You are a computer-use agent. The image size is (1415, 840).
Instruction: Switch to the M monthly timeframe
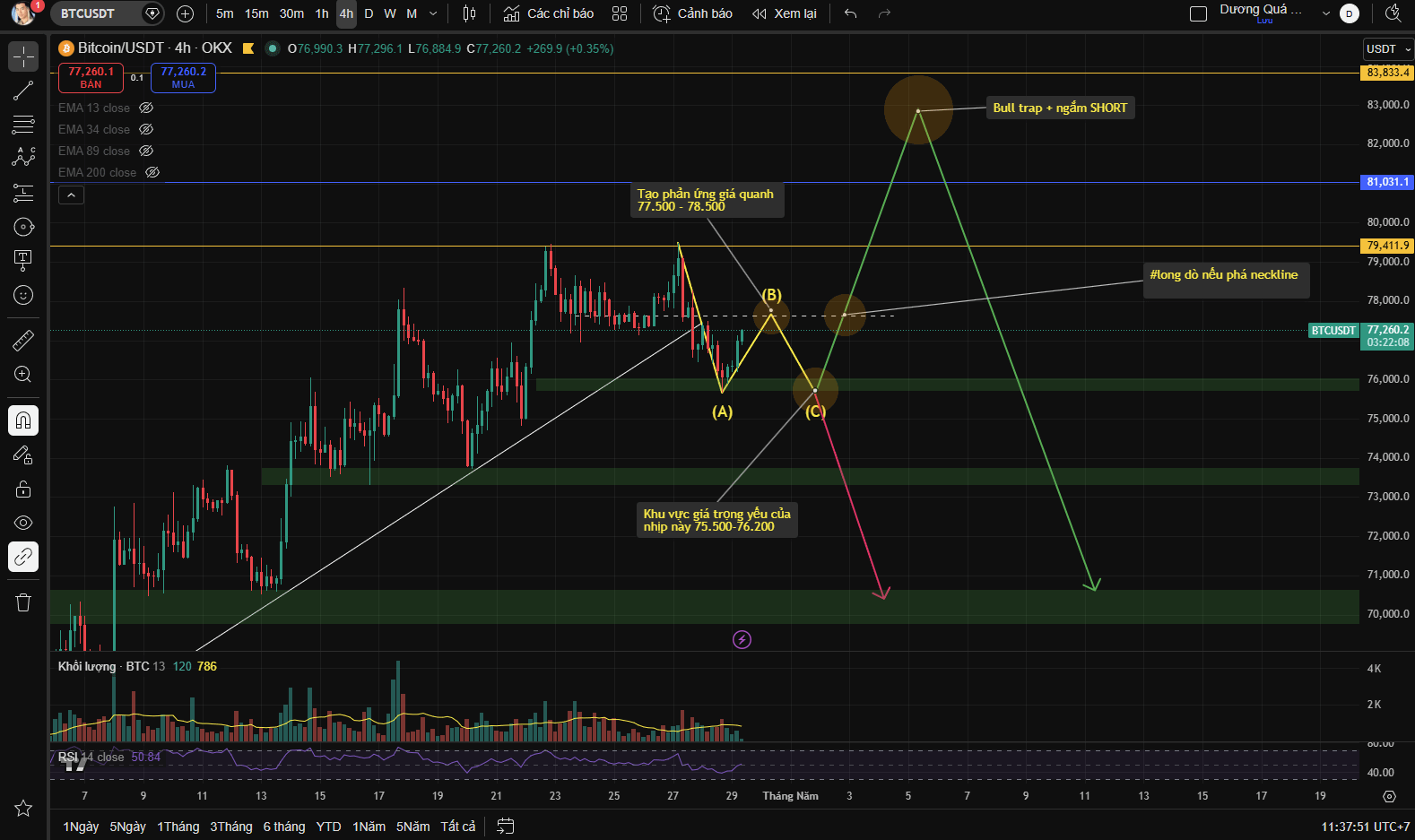(x=412, y=13)
